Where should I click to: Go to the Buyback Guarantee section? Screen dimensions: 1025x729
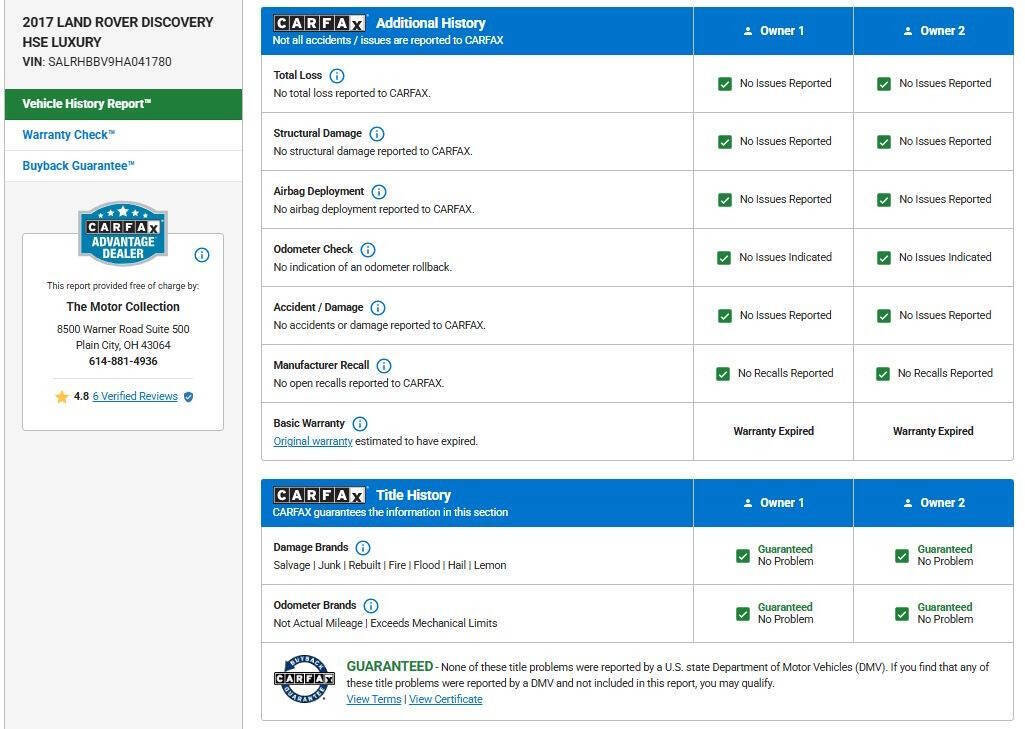79,166
